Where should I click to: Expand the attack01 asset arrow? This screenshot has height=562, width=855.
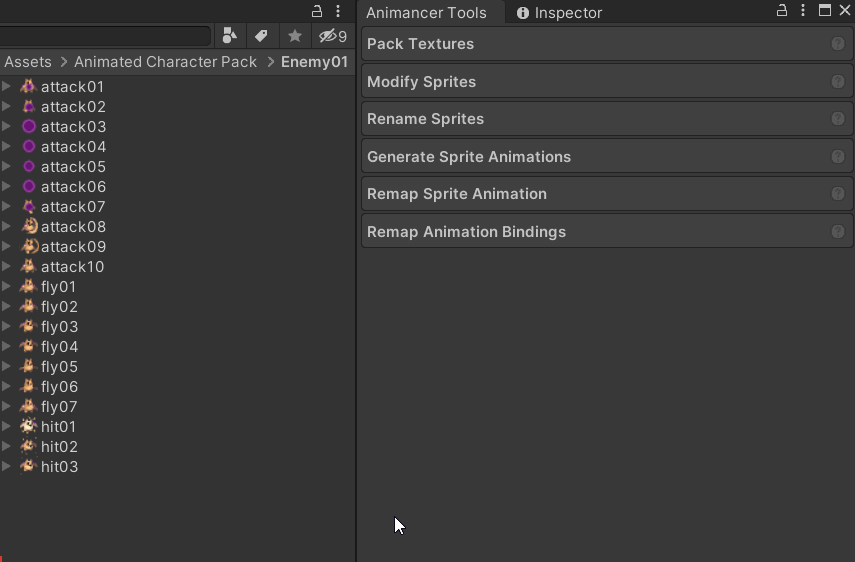click(7, 86)
